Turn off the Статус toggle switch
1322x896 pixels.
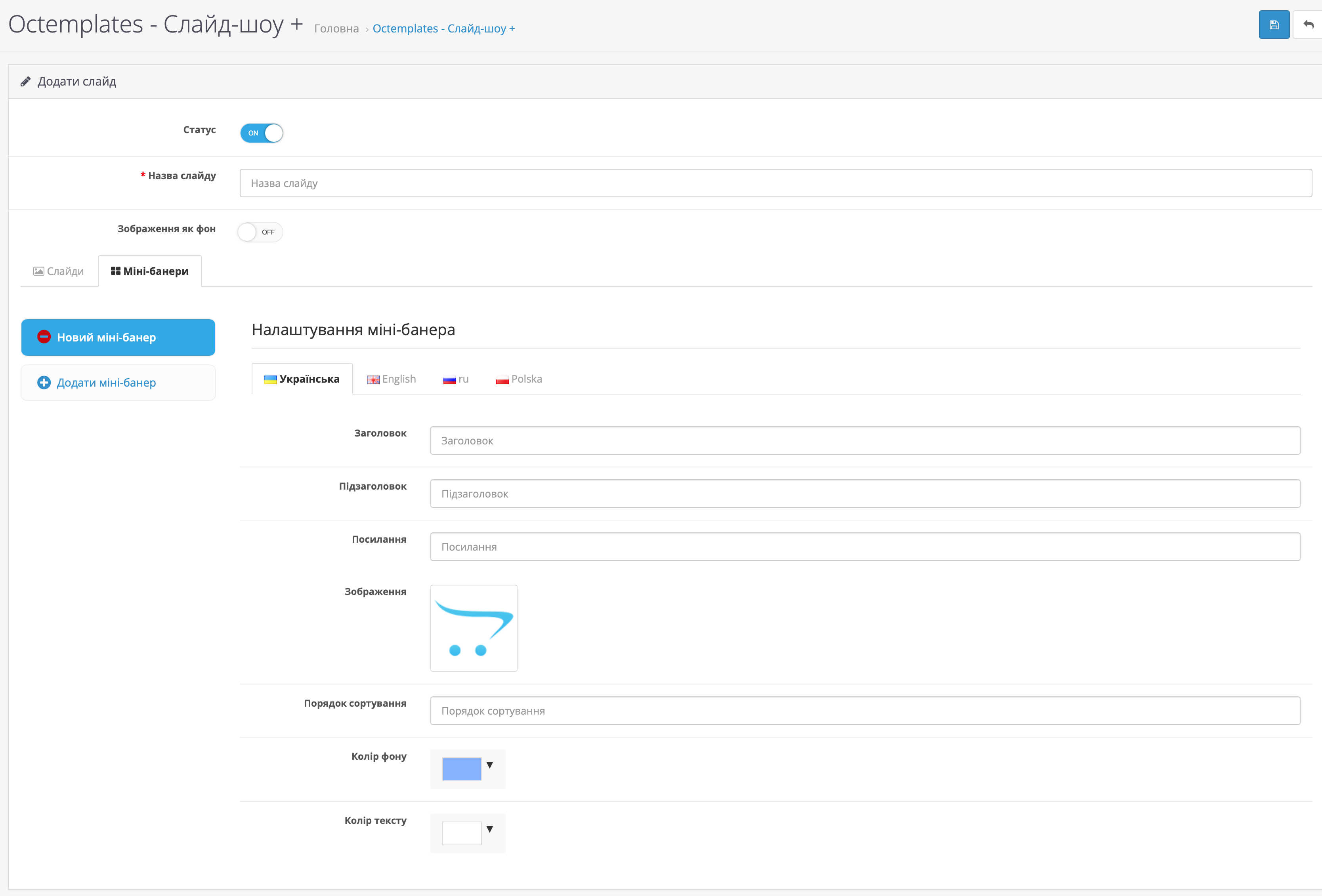[262, 133]
